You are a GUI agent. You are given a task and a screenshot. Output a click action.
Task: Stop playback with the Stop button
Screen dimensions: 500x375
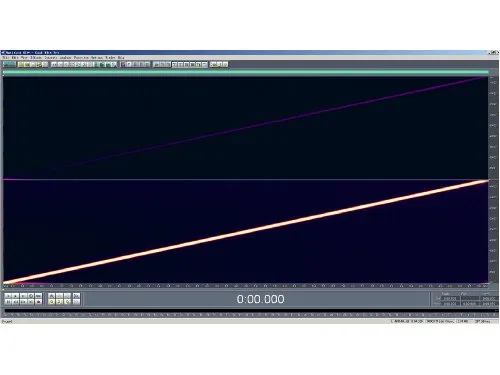click(x=8, y=296)
